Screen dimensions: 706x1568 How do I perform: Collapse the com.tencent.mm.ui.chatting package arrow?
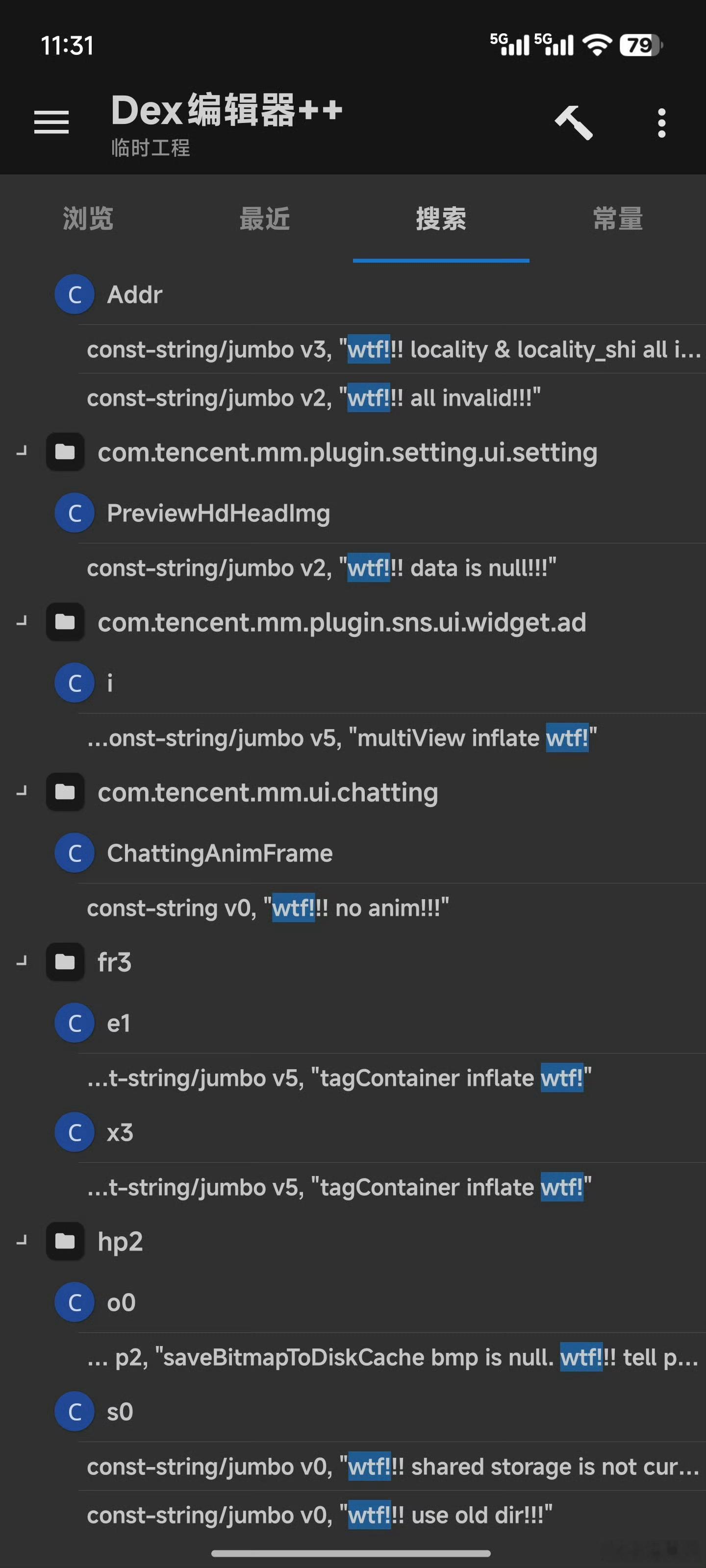click(22, 791)
